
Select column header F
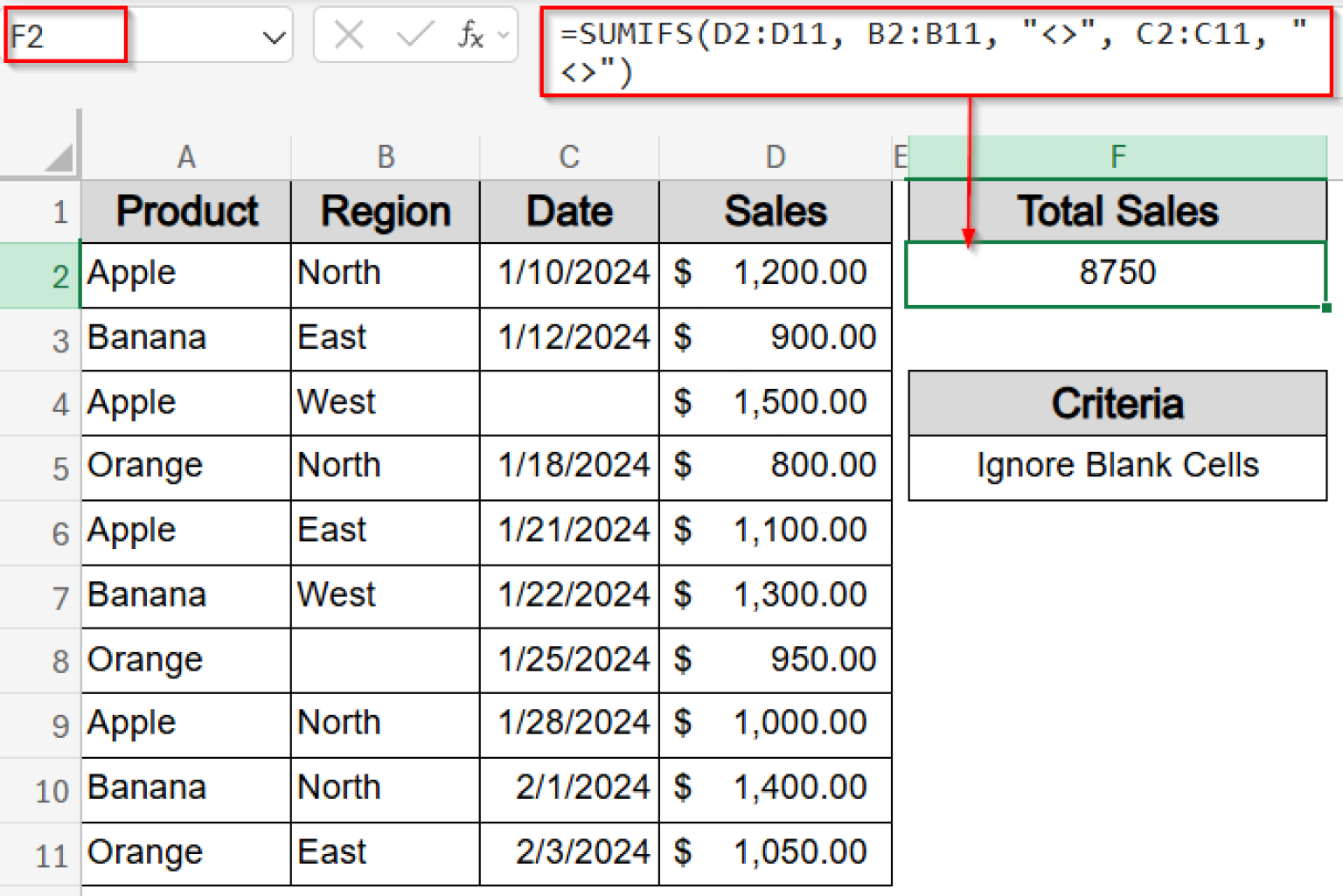tap(1117, 157)
